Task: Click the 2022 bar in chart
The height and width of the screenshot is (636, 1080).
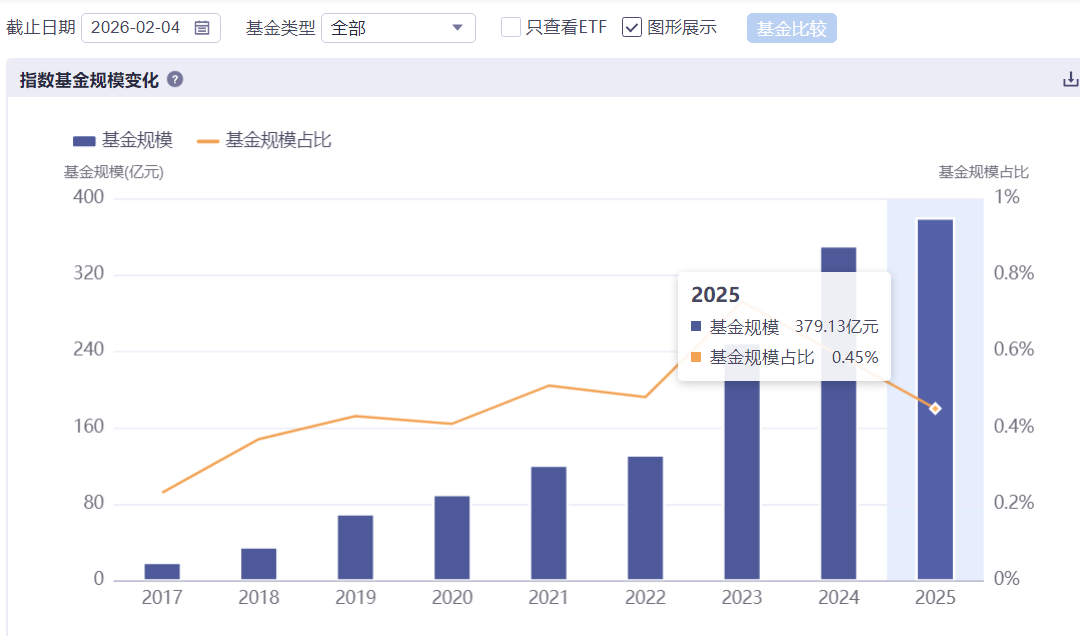Action: point(645,518)
